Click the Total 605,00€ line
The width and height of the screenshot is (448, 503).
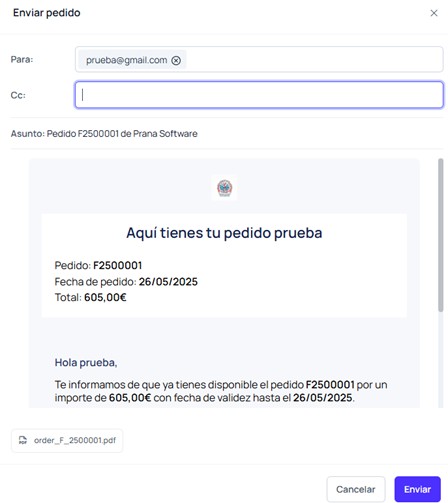pyautogui.click(x=90, y=297)
